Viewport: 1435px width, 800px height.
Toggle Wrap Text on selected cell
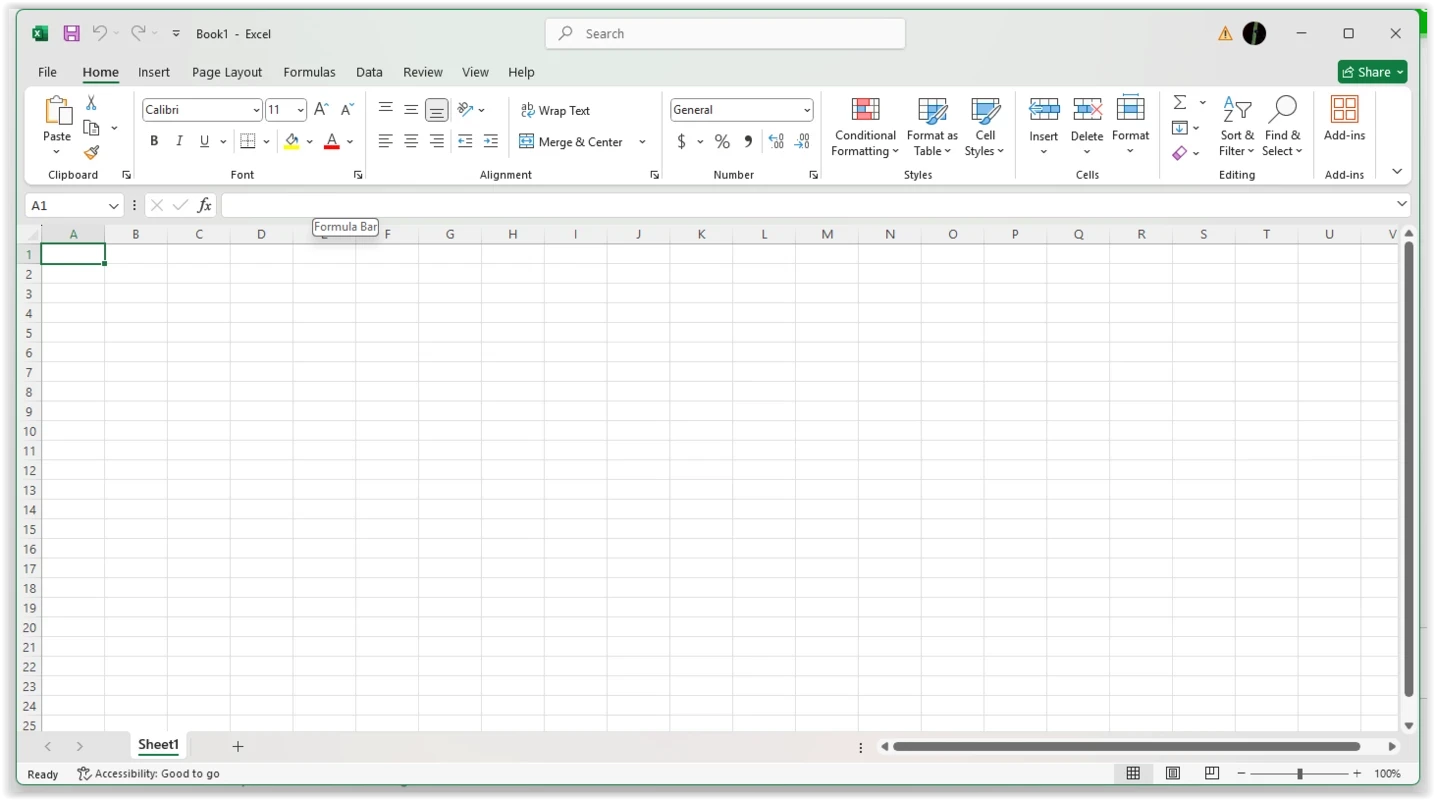click(556, 110)
